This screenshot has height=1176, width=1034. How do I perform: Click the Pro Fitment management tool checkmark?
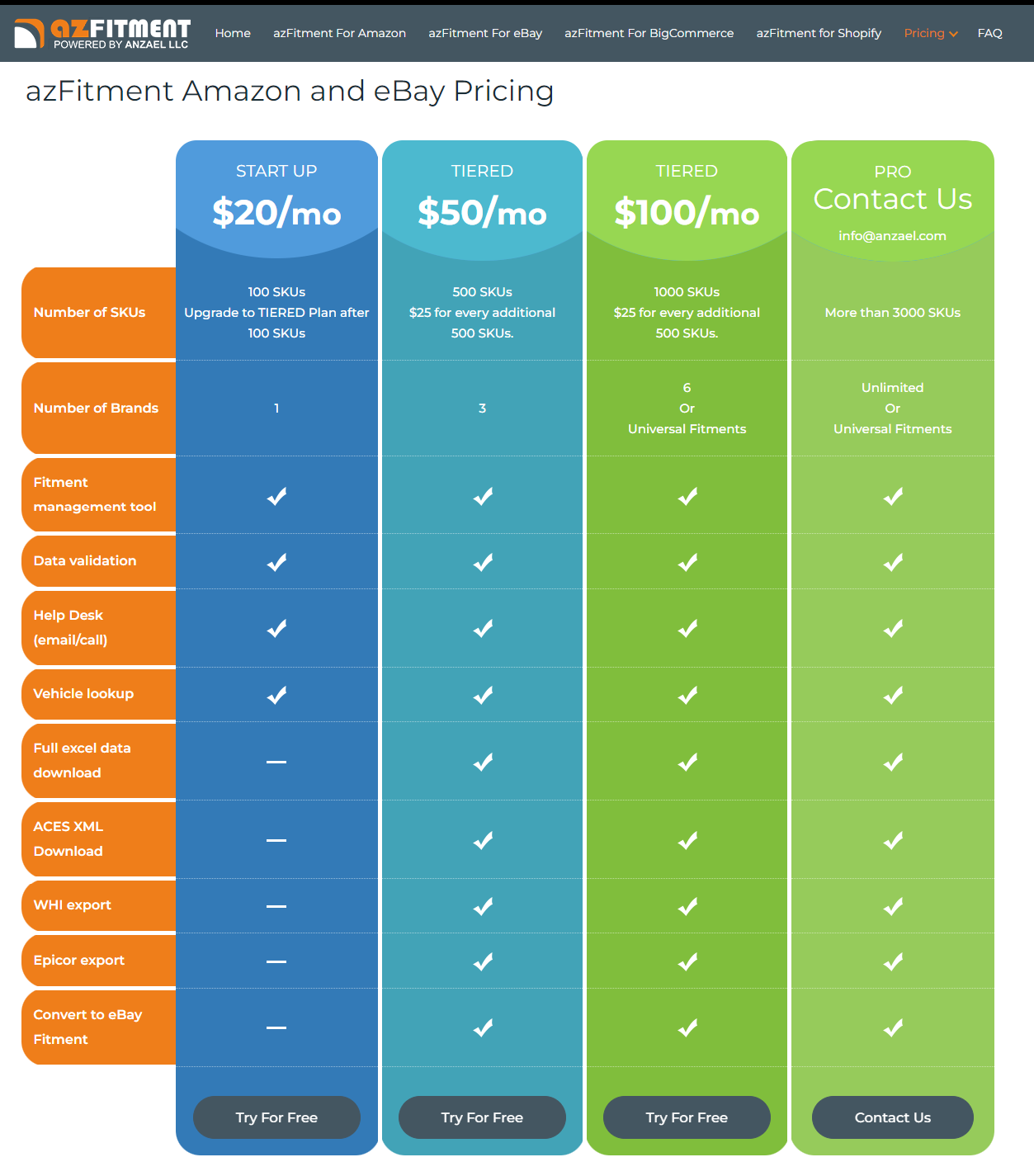[x=893, y=496]
